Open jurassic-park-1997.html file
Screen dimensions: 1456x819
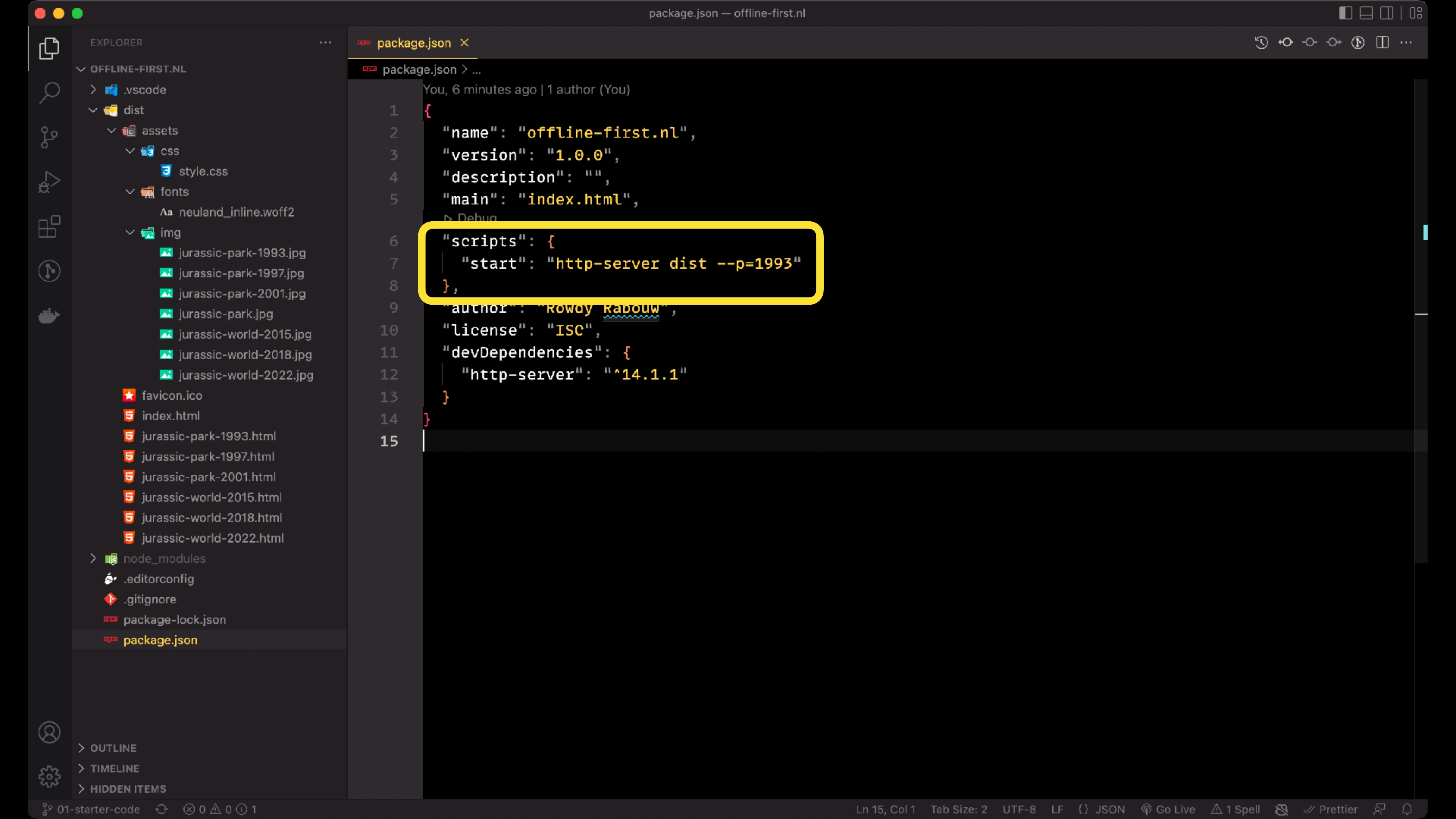tap(208, 456)
